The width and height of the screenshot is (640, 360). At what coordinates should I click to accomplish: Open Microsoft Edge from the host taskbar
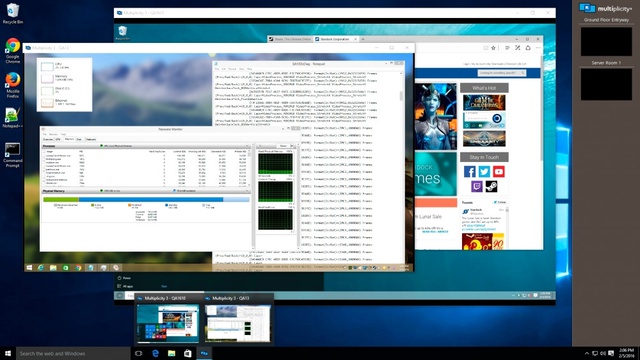(155, 353)
